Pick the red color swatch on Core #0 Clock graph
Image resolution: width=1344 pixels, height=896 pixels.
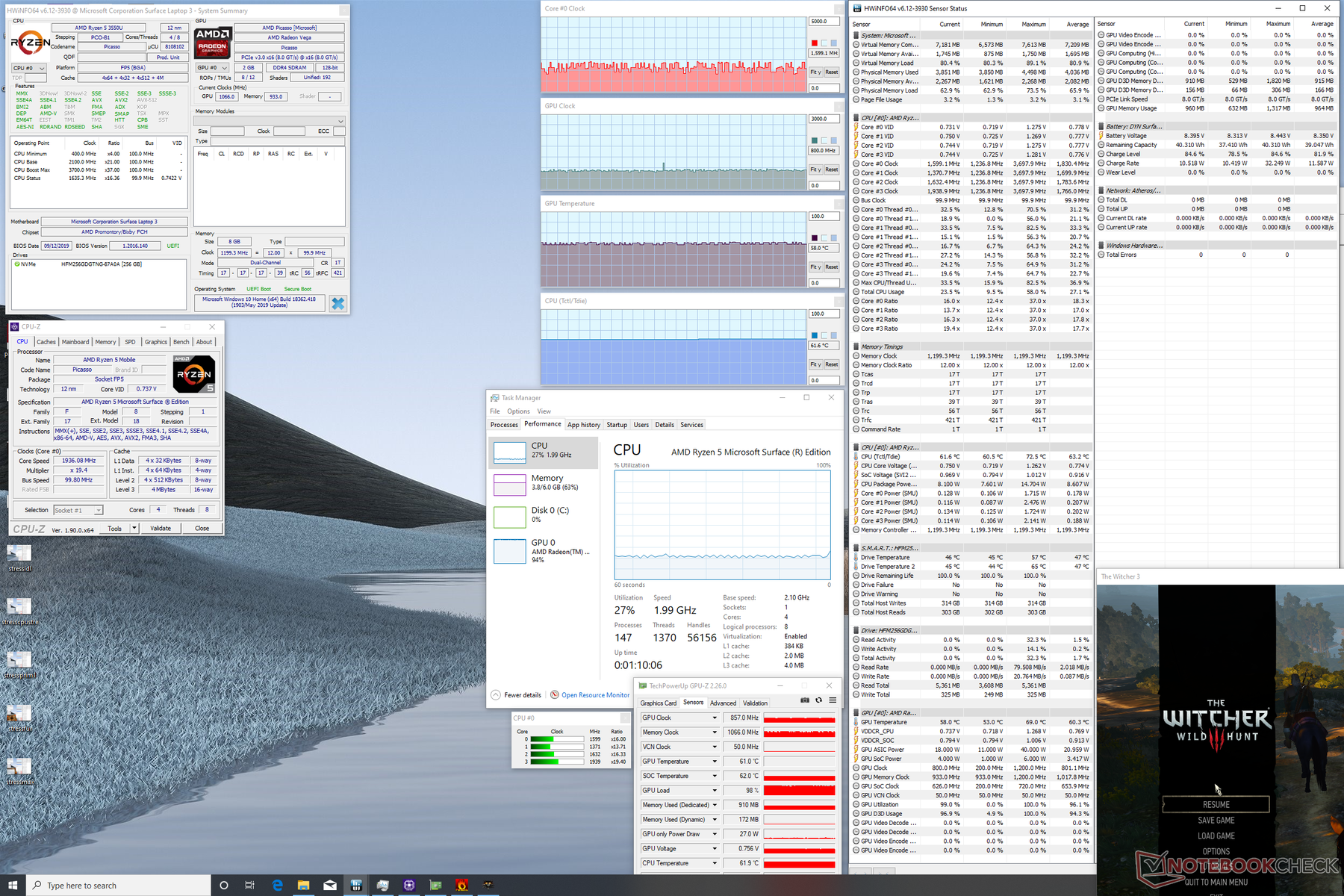pyautogui.click(x=815, y=43)
